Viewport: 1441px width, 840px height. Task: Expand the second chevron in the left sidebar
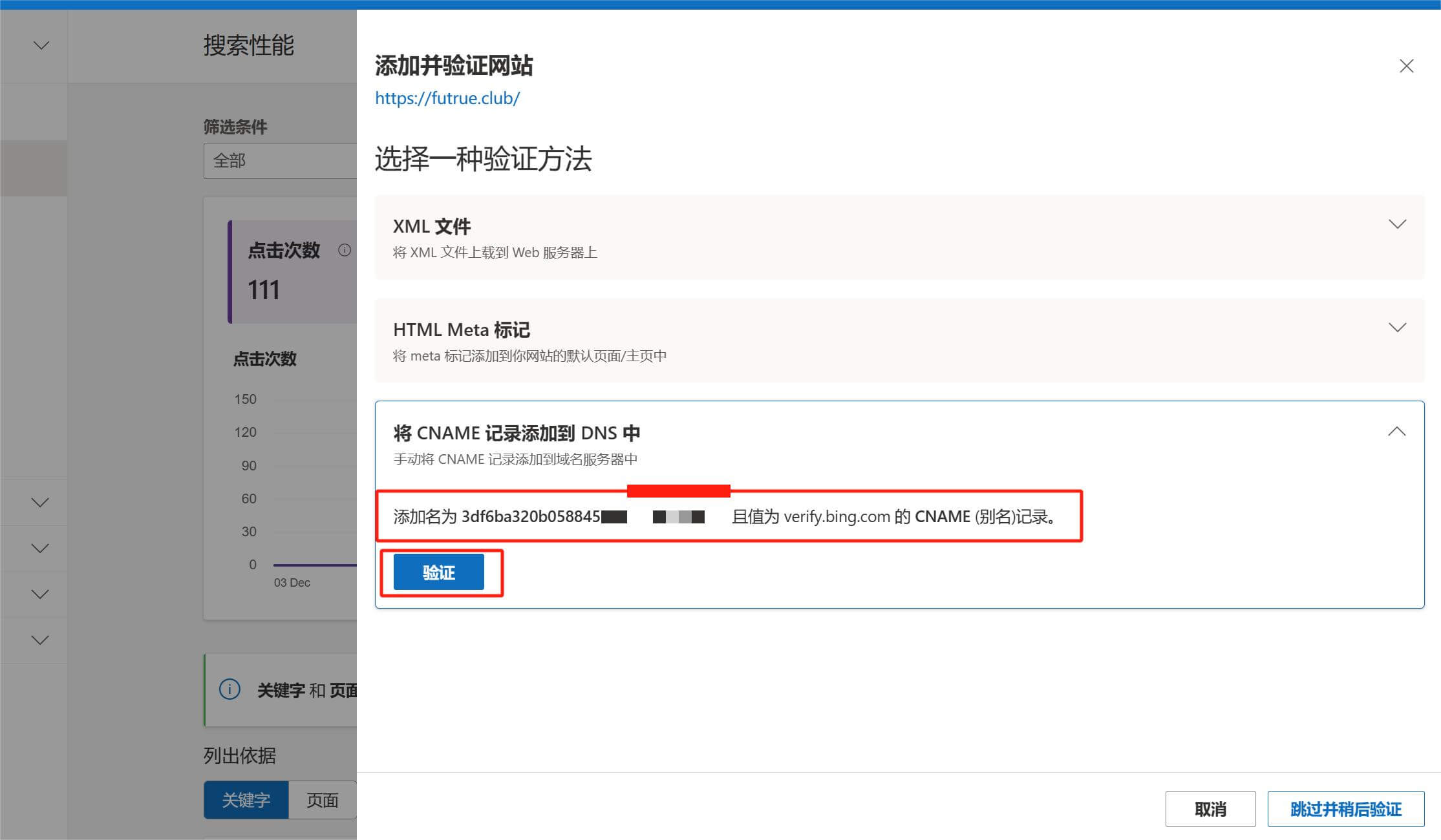click(x=41, y=502)
